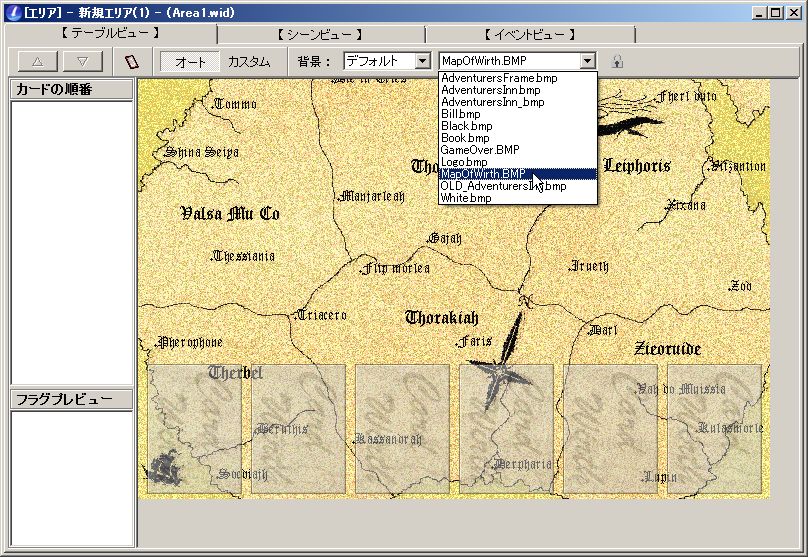Image resolution: width=808 pixels, height=557 pixels.
Task: Click the red card icon in toolbar
Action: (132, 62)
